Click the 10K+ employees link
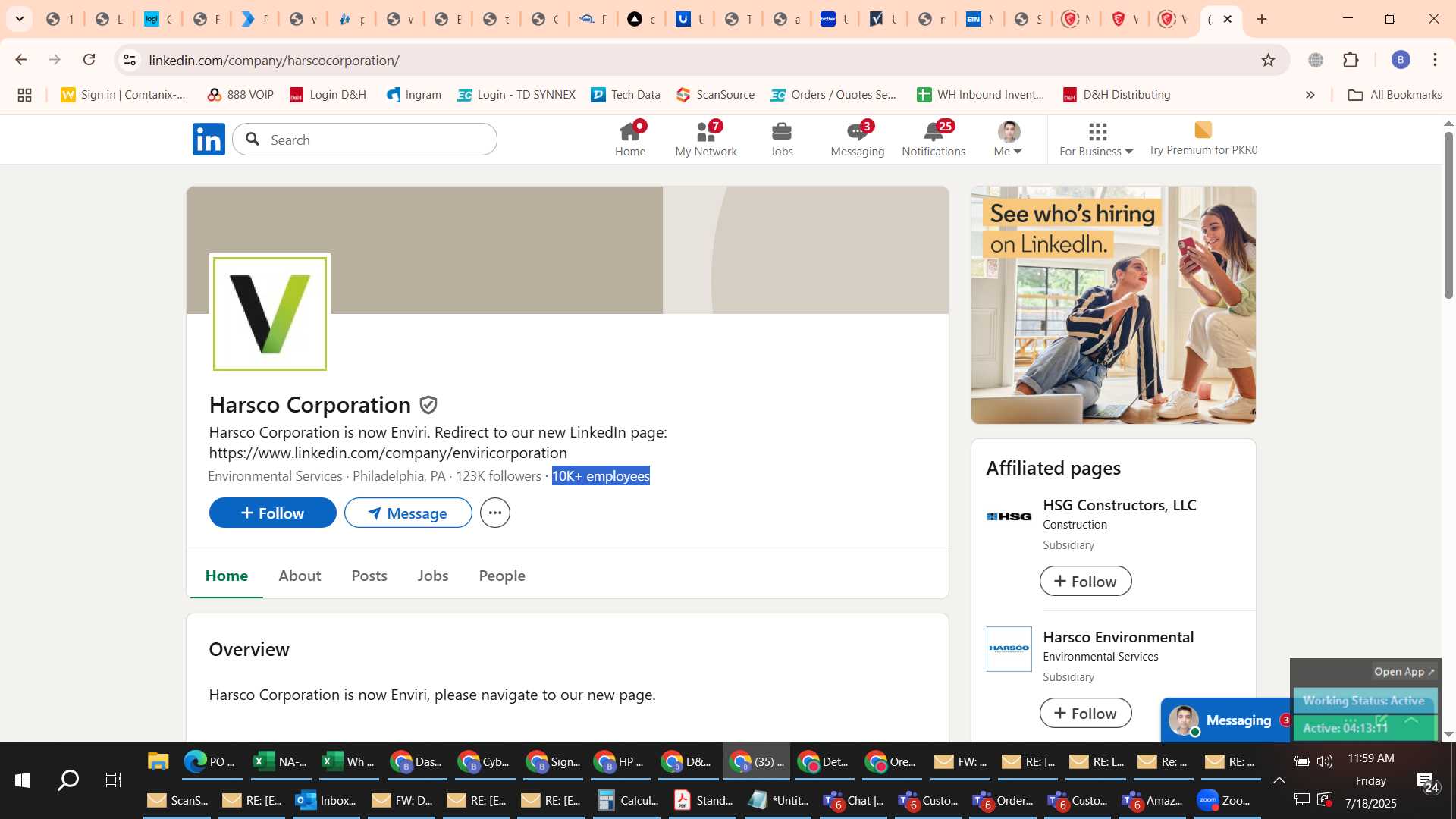The width and height of the screenshot is (1456, 819). tap(601, 475)
